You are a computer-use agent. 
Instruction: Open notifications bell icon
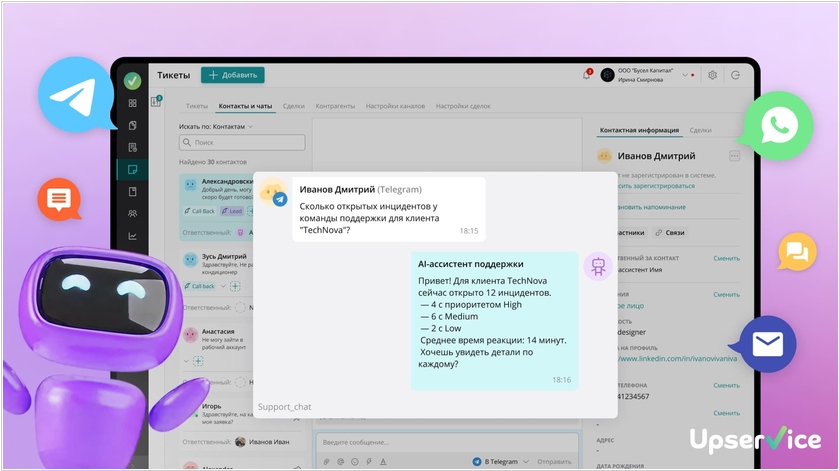pos(587,75)
